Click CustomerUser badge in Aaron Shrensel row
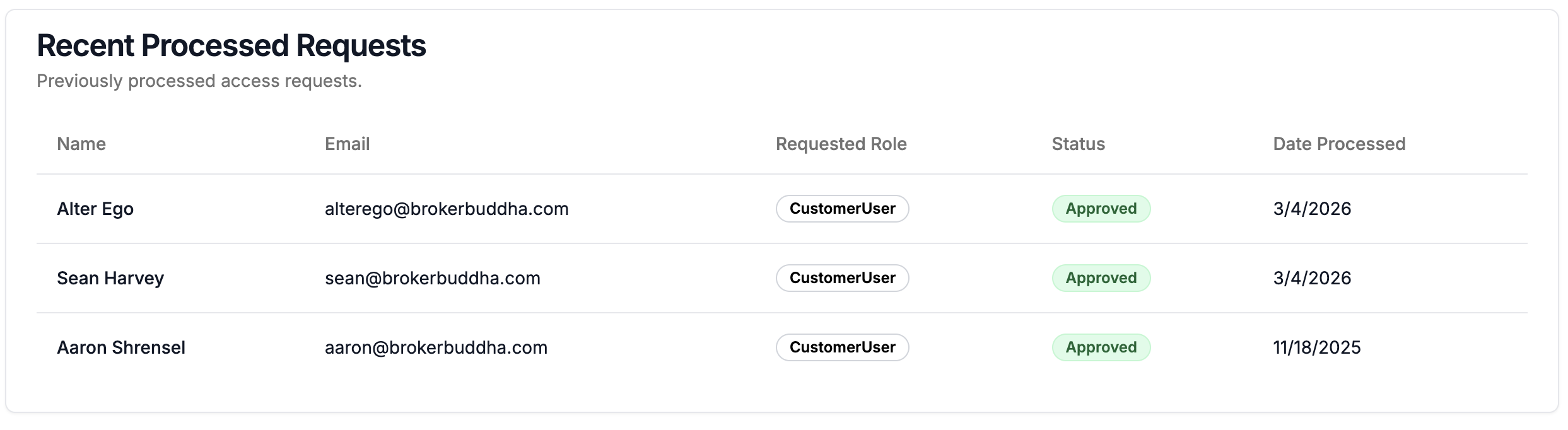The image size is (1568, 430). [x=842, y=347]
